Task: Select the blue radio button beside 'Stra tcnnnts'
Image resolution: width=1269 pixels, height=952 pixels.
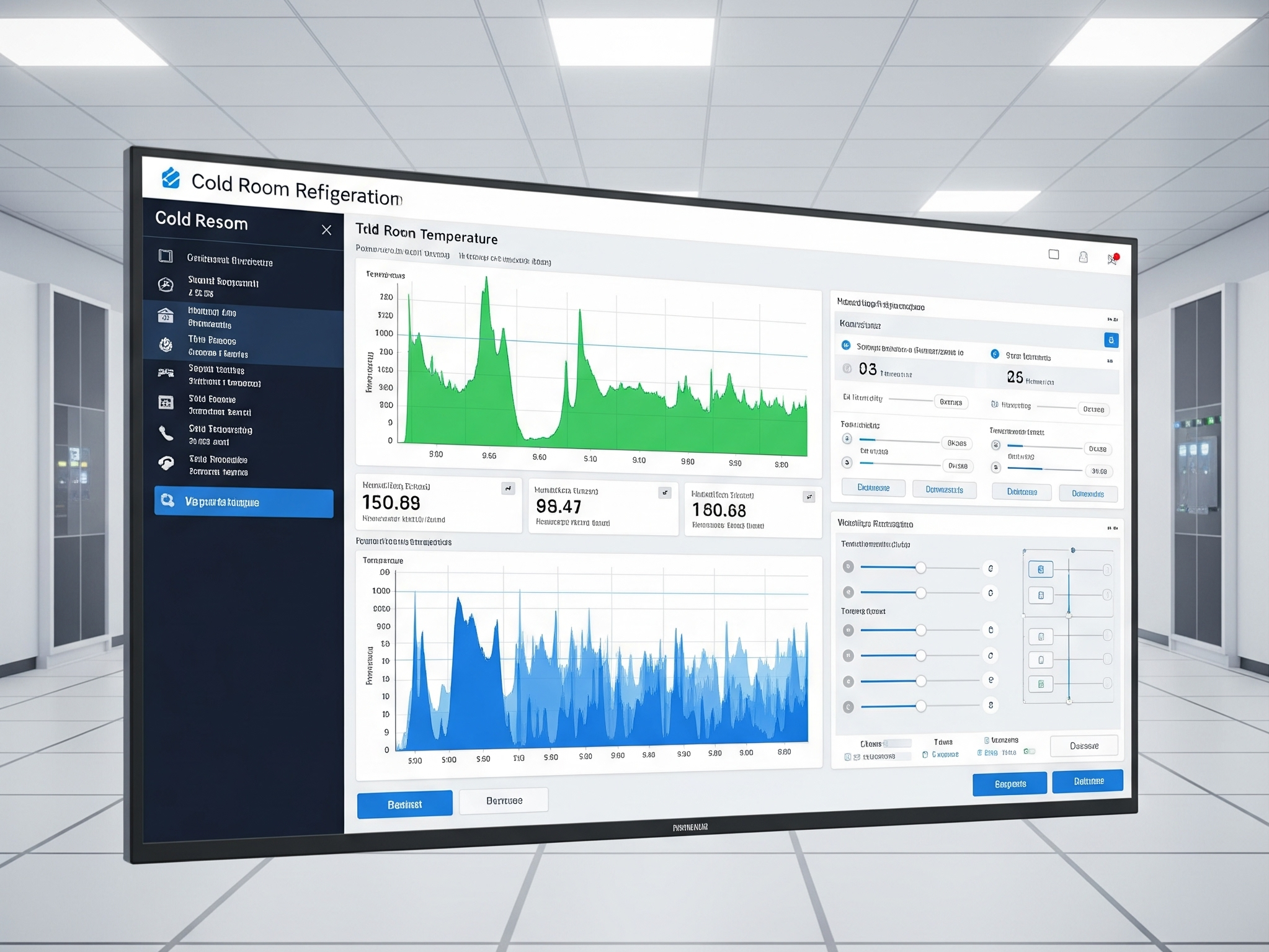Action: pos(995,354)
